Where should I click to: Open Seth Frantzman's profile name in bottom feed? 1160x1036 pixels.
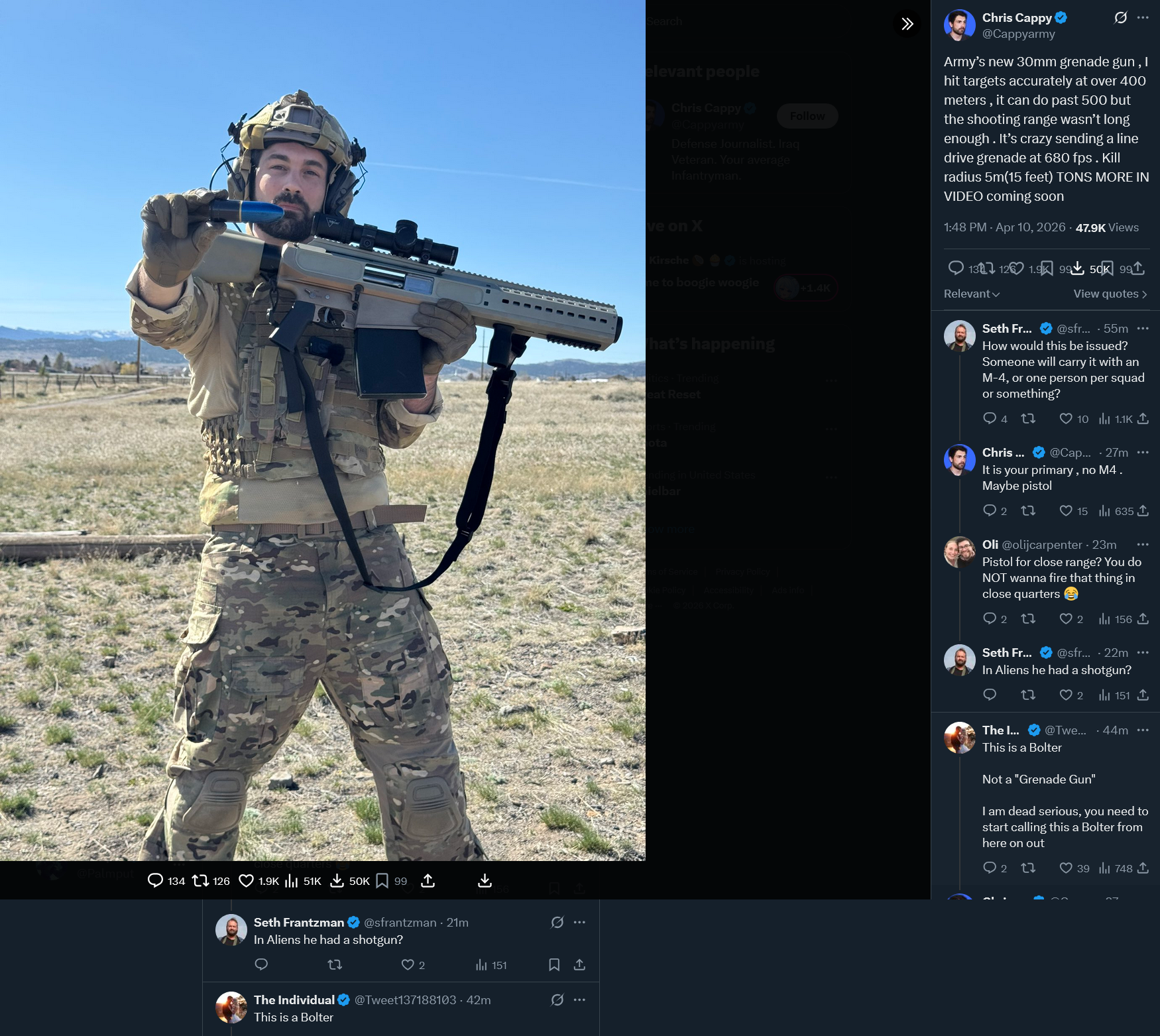(x=298, y=922)
